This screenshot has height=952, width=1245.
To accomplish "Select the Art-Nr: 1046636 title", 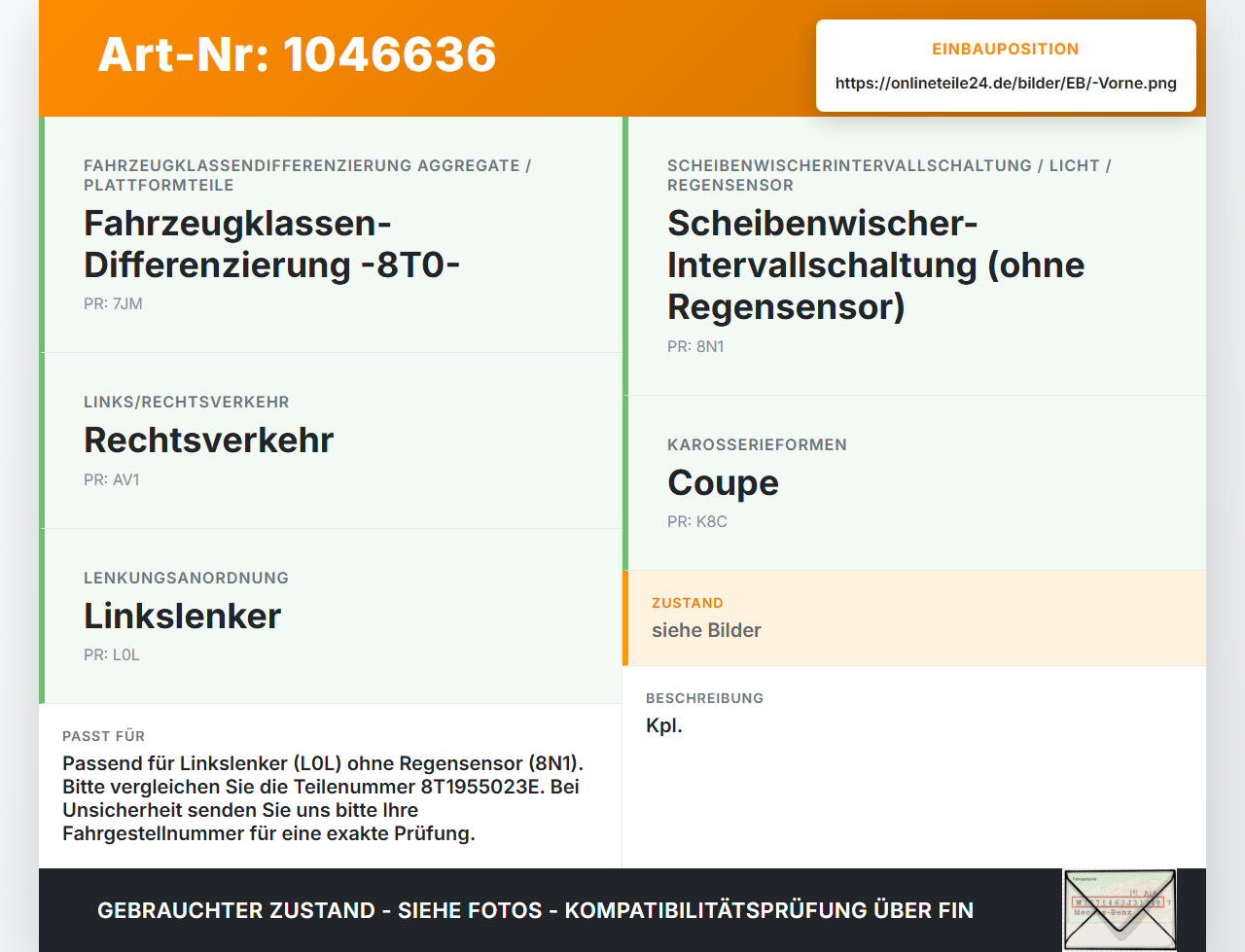I will (298, 54).
